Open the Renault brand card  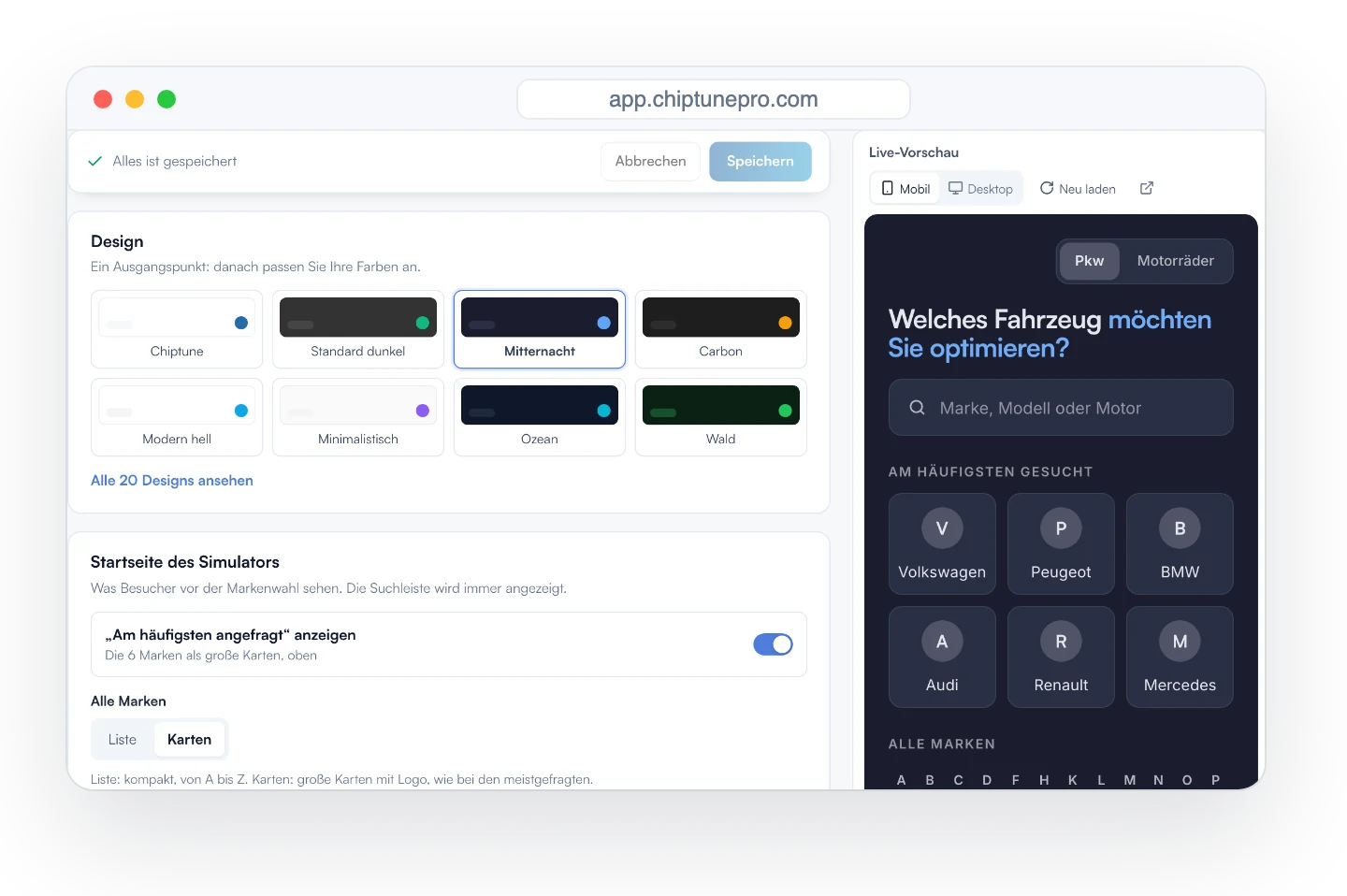click(1061, 658)
